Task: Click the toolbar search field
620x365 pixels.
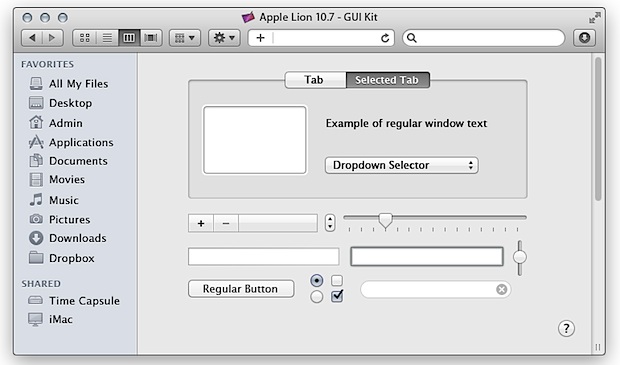Action: pos(484,38)
